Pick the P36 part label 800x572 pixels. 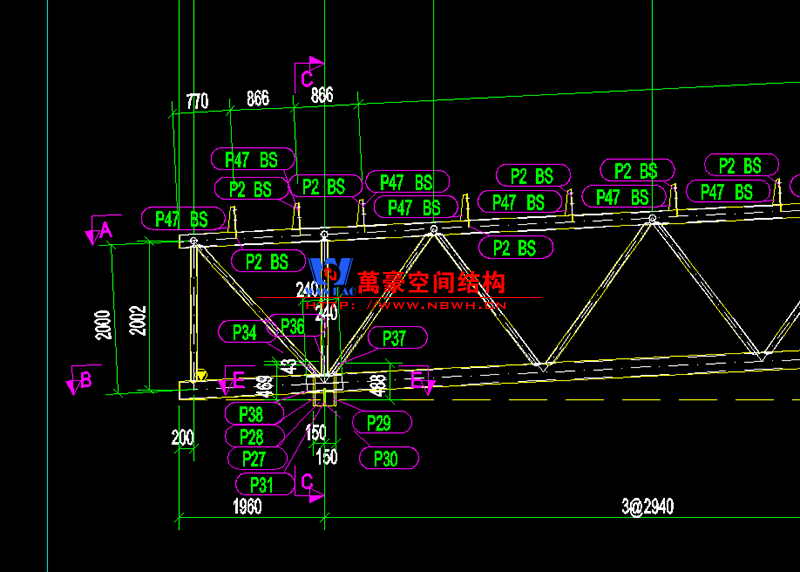(x=292, y=326)
